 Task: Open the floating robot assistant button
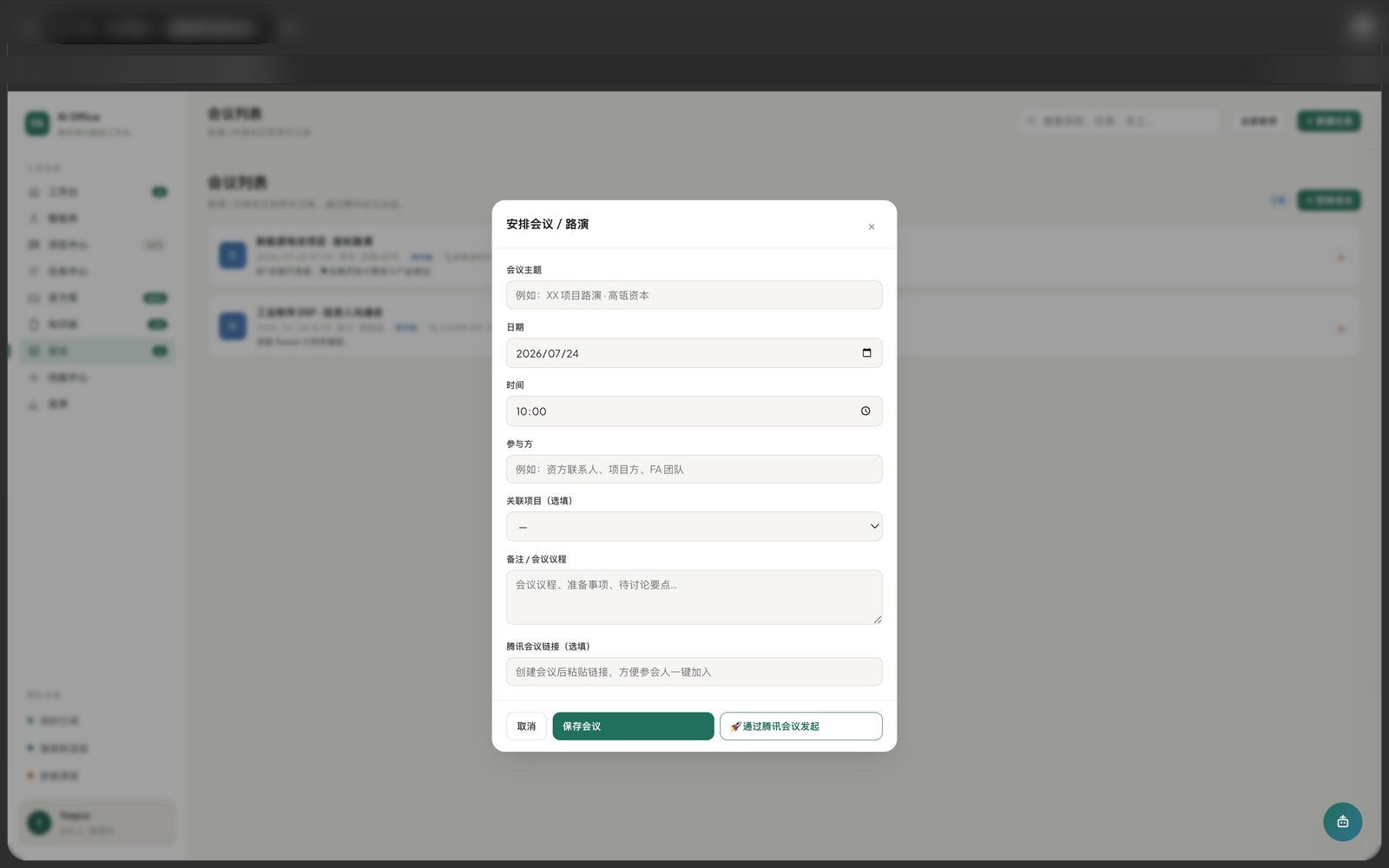(1342, 821)
